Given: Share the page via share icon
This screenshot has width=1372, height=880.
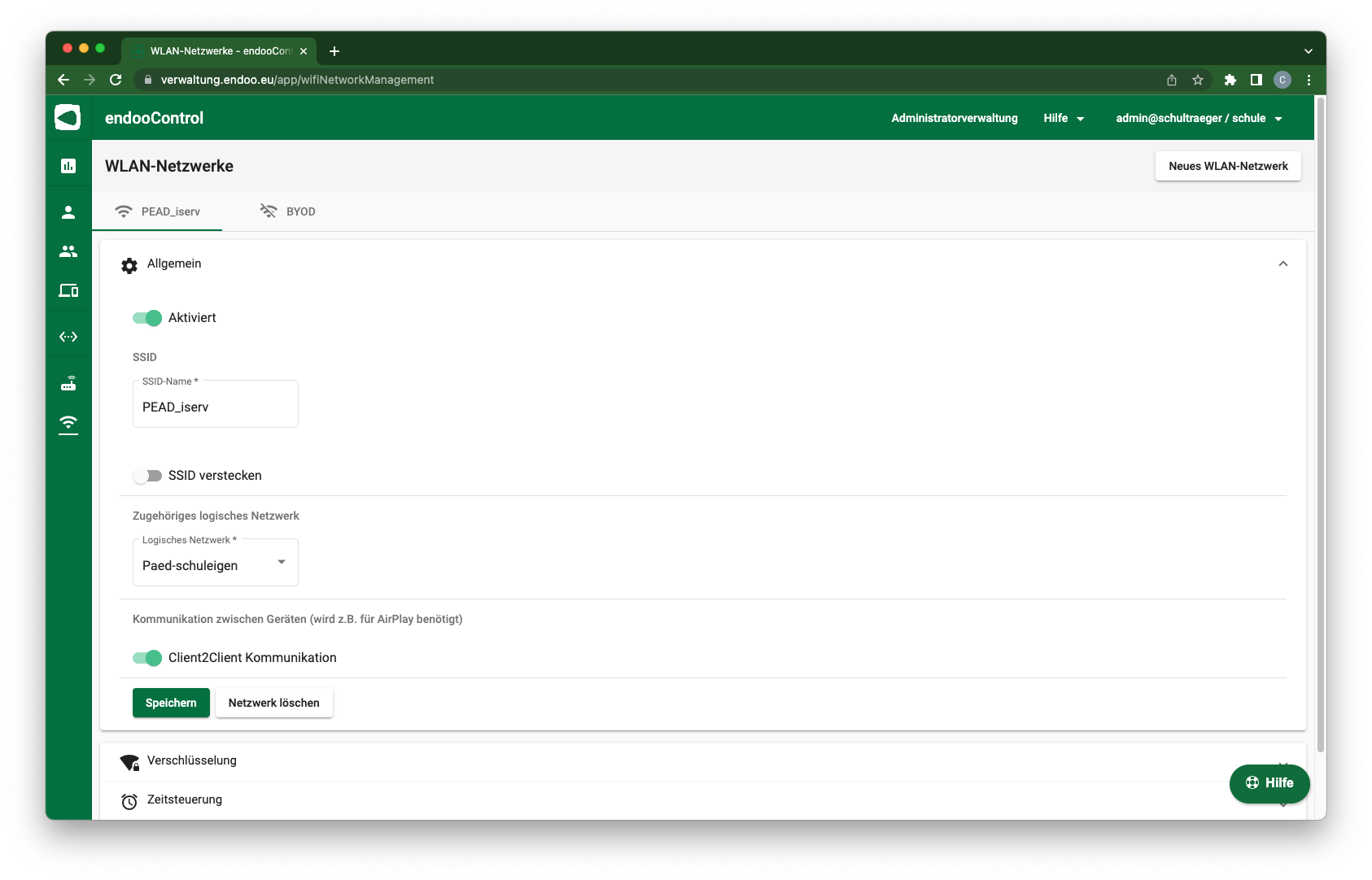Looking at the screenshot, I should tap(1172, 80).
